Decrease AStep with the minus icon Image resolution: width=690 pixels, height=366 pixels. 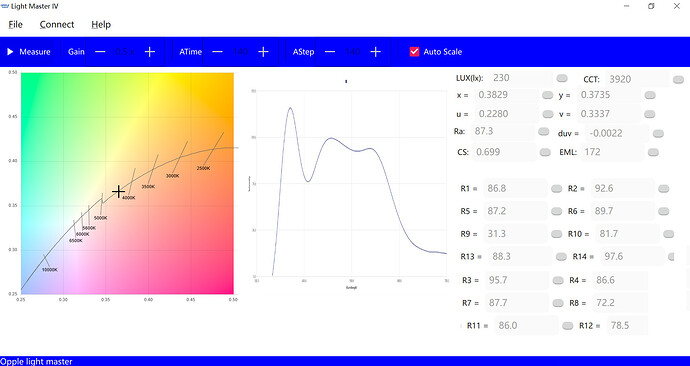tap(330, 52)
